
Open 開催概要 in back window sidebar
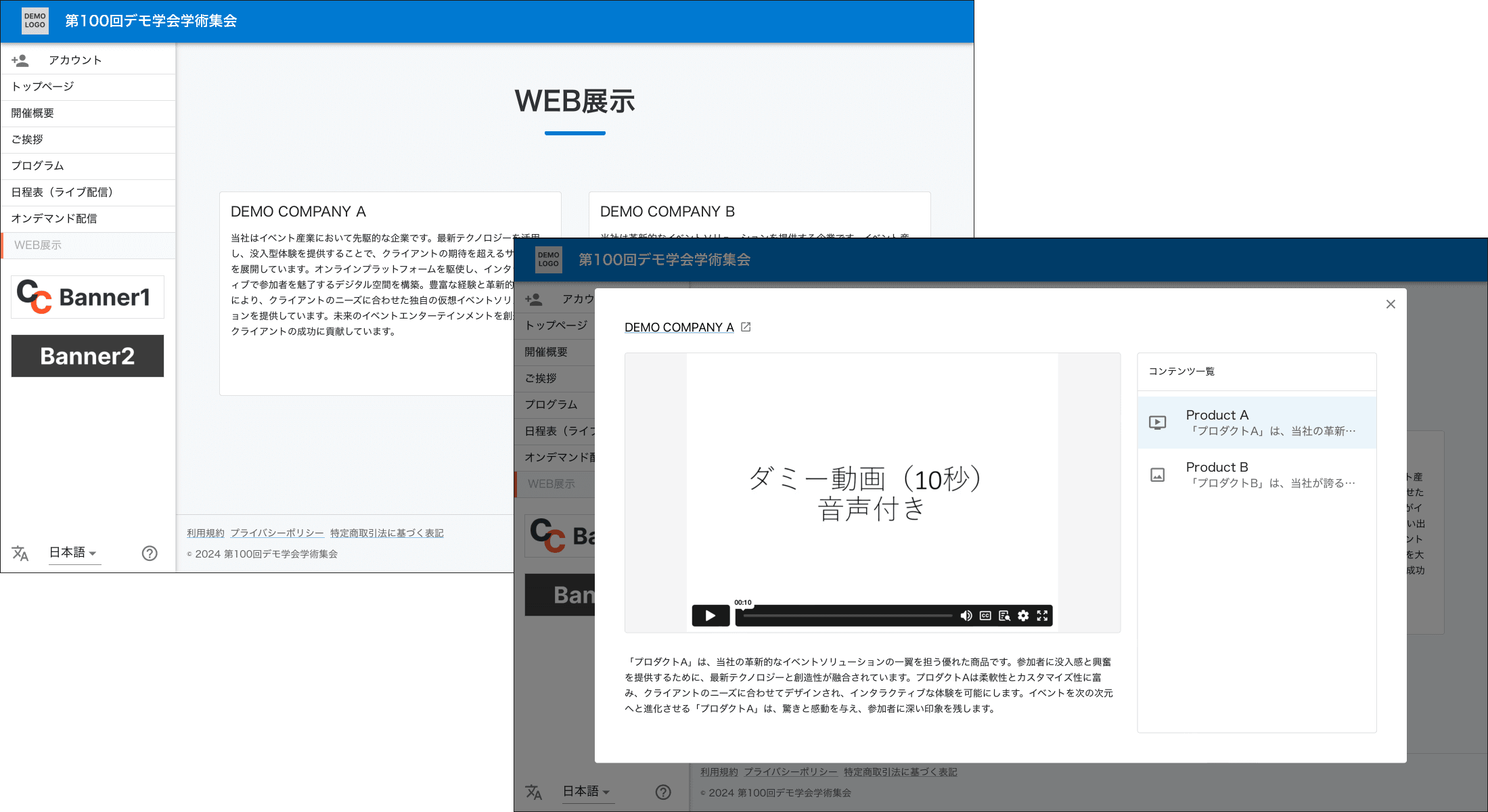tap(88, 113)
